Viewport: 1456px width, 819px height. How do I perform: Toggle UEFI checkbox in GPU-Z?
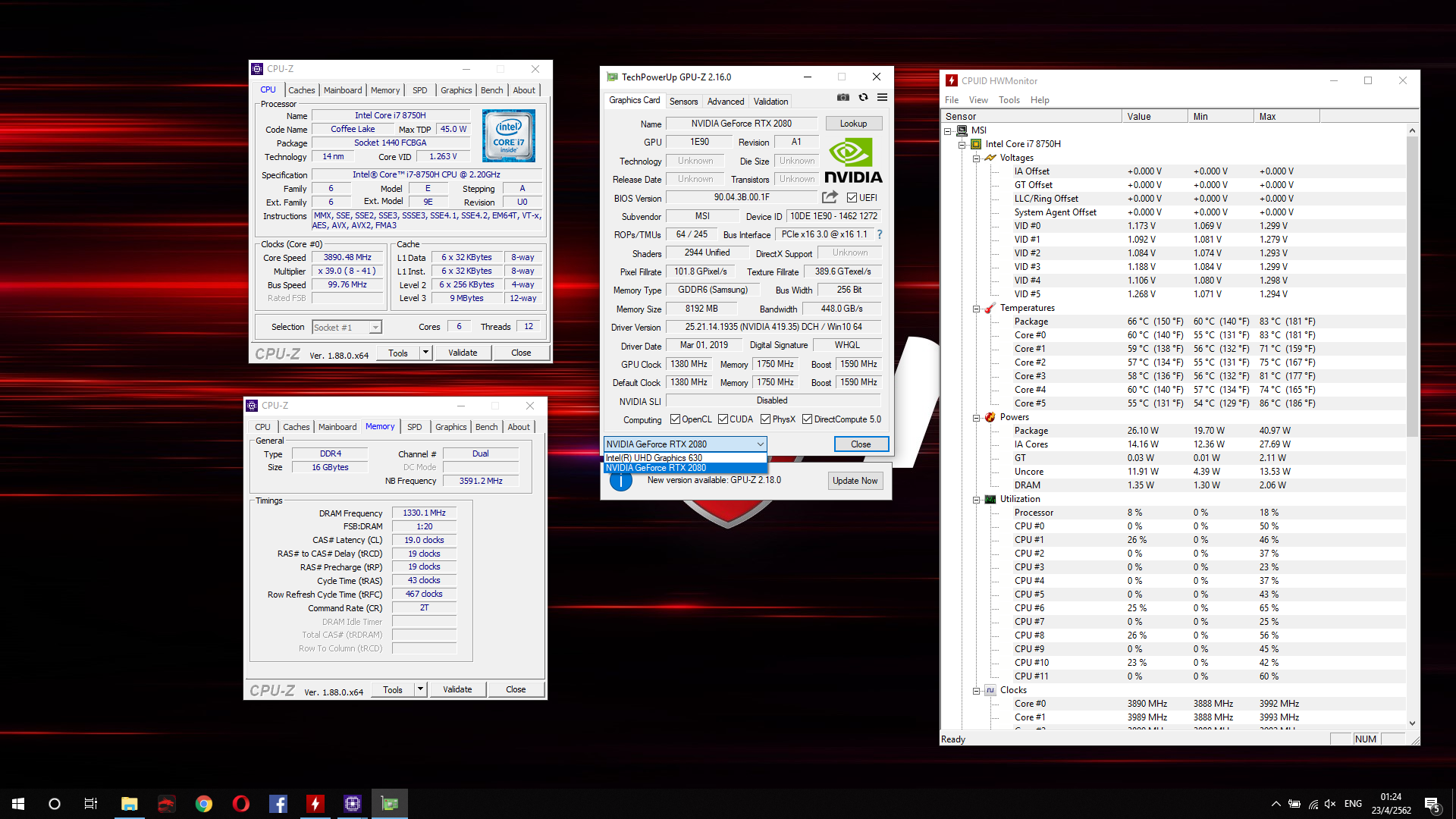coord(852,198)
